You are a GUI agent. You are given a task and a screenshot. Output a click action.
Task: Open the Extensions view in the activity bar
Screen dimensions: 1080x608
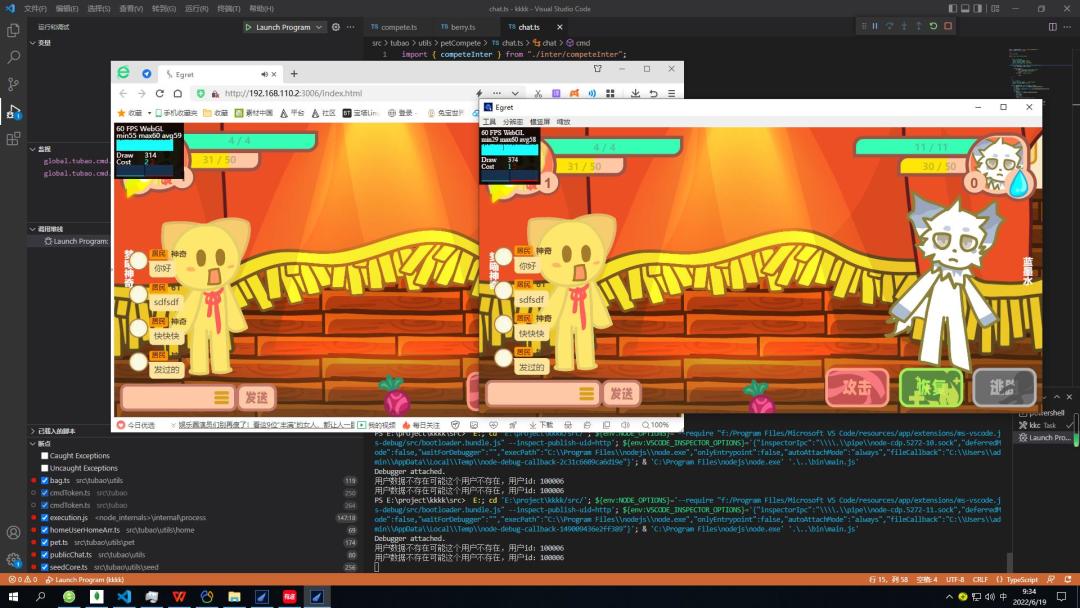(13, 138)
